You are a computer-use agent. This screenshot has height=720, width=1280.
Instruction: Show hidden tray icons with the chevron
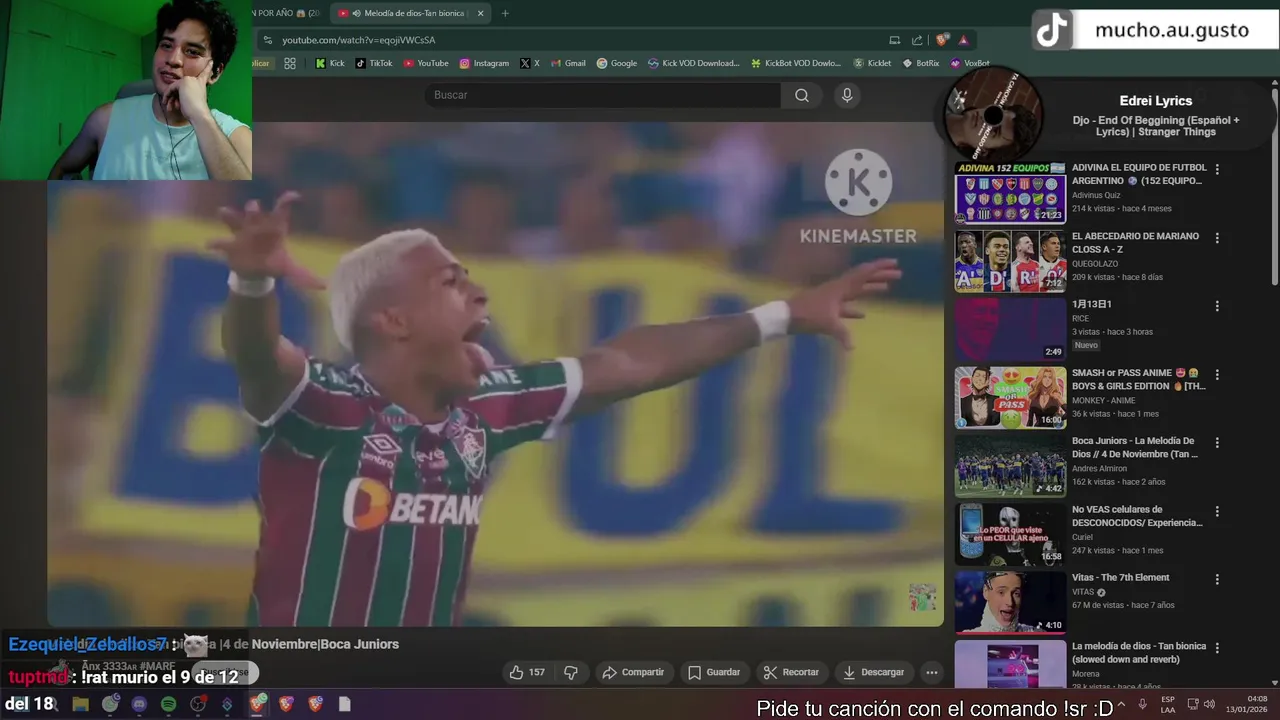pyautogui.click(x=1121, y=704)
